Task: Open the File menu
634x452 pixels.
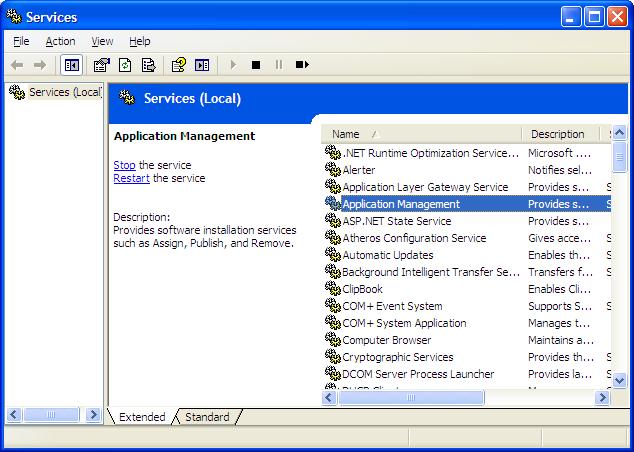Action: [x=21, y=41]
